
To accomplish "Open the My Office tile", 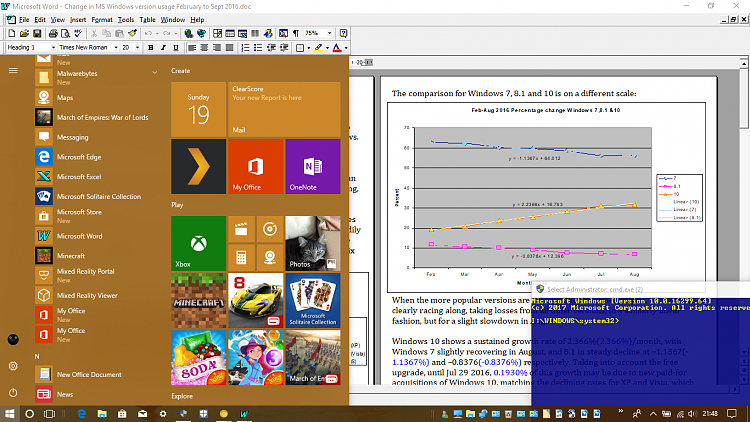I will point(255,167).
